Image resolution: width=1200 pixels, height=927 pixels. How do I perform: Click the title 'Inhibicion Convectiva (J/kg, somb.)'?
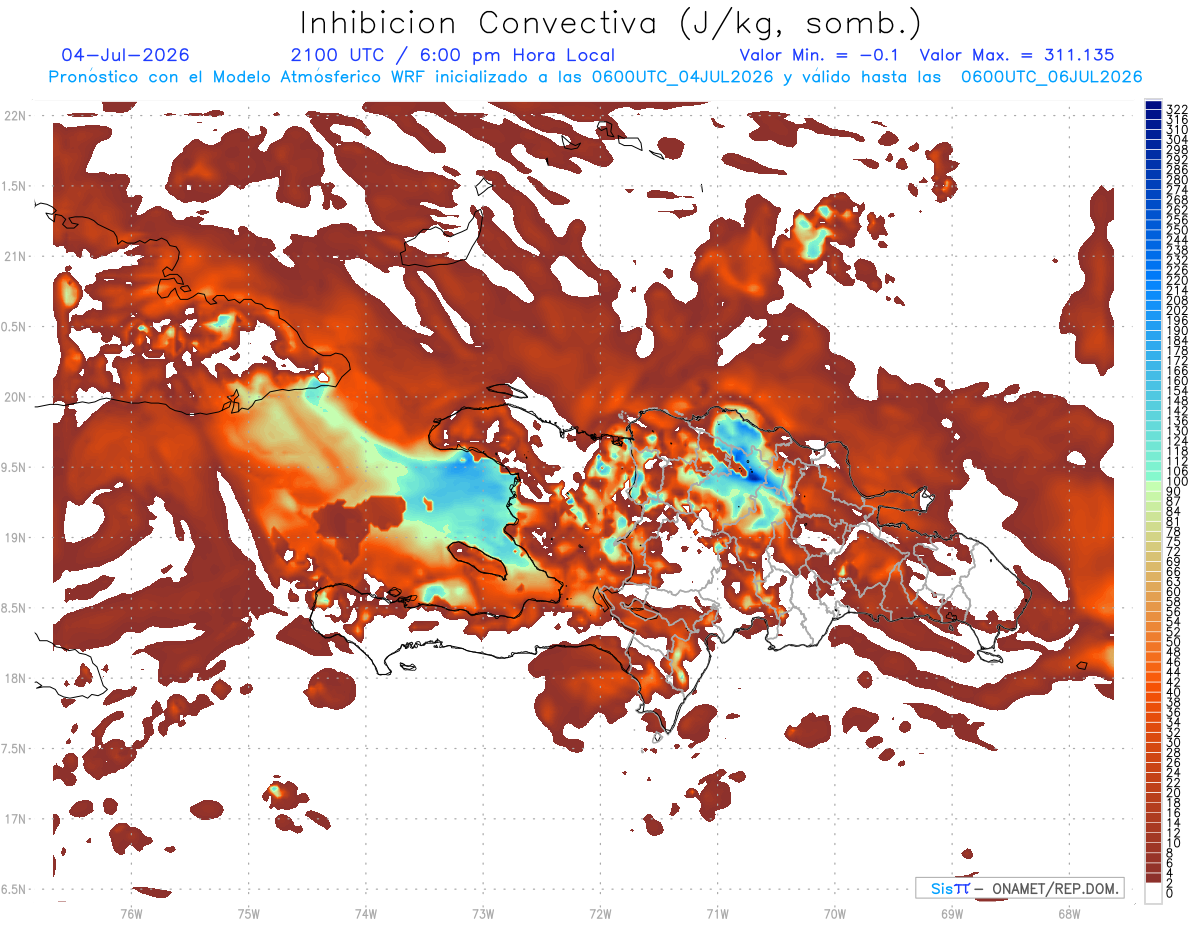point(611,24)
